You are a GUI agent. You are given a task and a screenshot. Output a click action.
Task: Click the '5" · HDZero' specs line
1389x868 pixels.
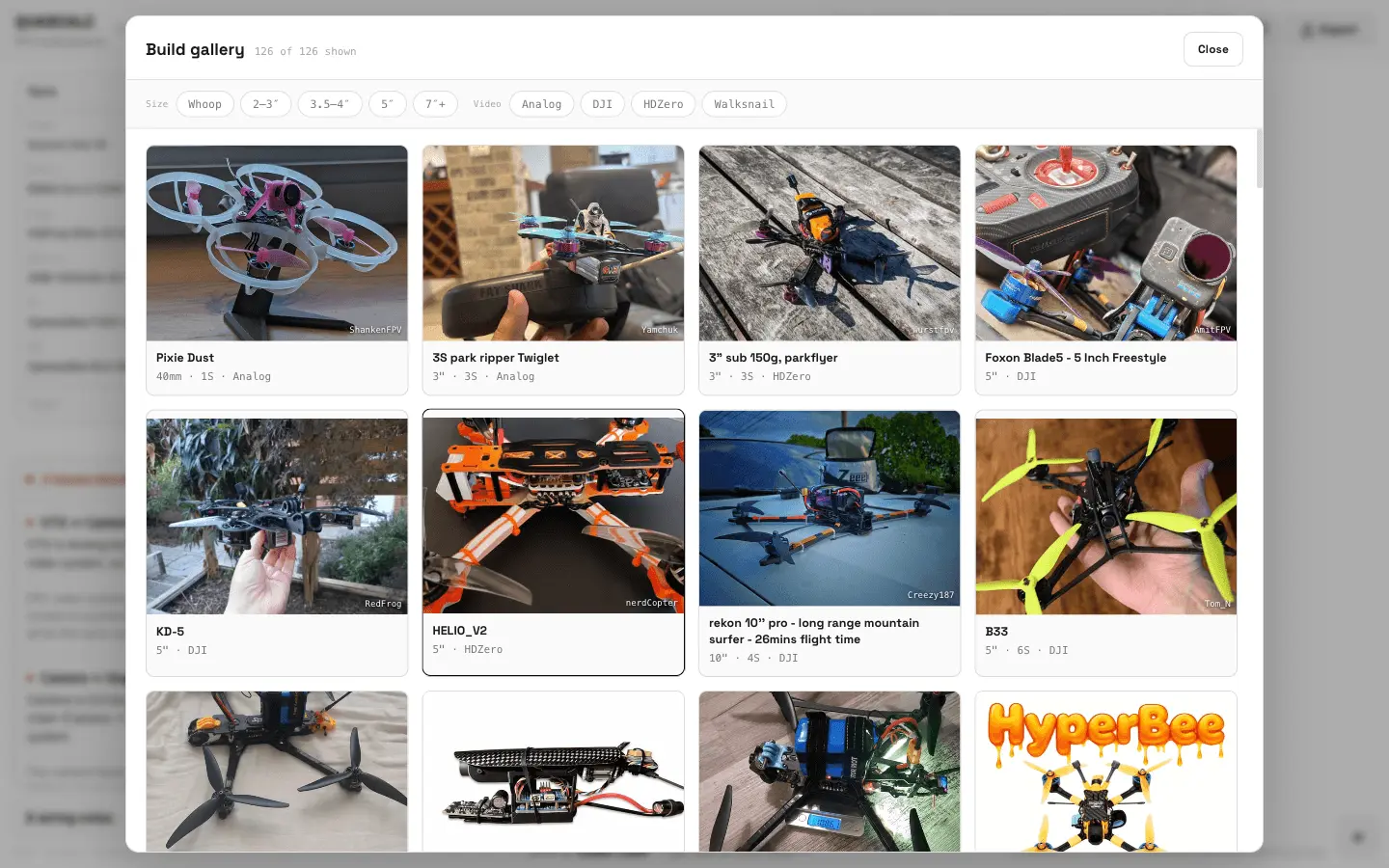click(x=468, y=650)
